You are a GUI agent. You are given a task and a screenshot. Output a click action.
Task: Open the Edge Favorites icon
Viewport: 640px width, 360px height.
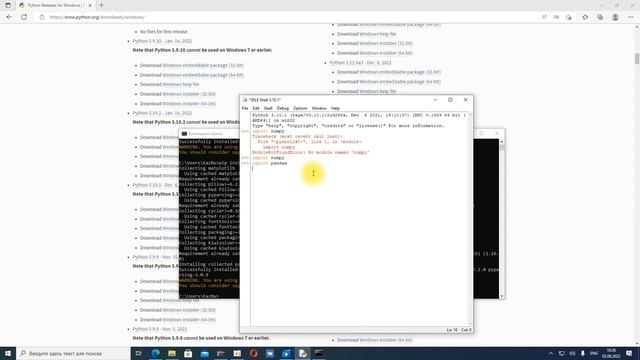click(585, 17)
